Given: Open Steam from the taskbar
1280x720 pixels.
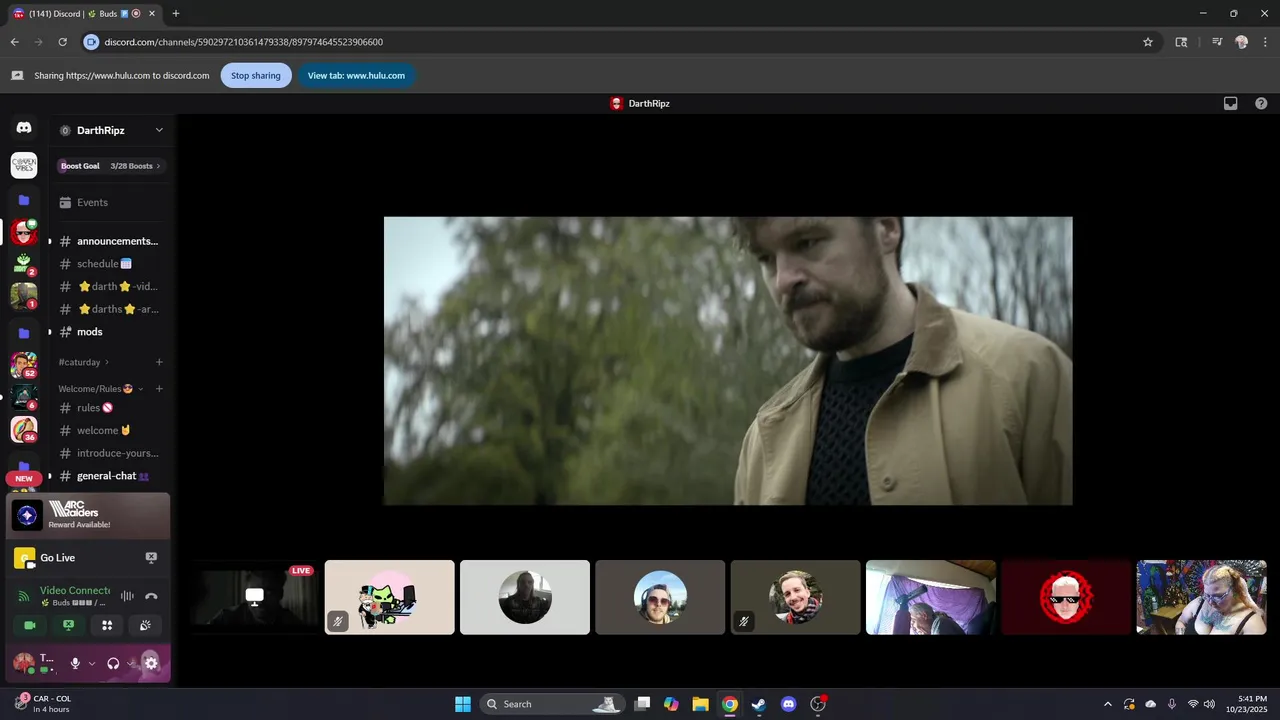Looking at the screenshot, I should coord(759,704).
